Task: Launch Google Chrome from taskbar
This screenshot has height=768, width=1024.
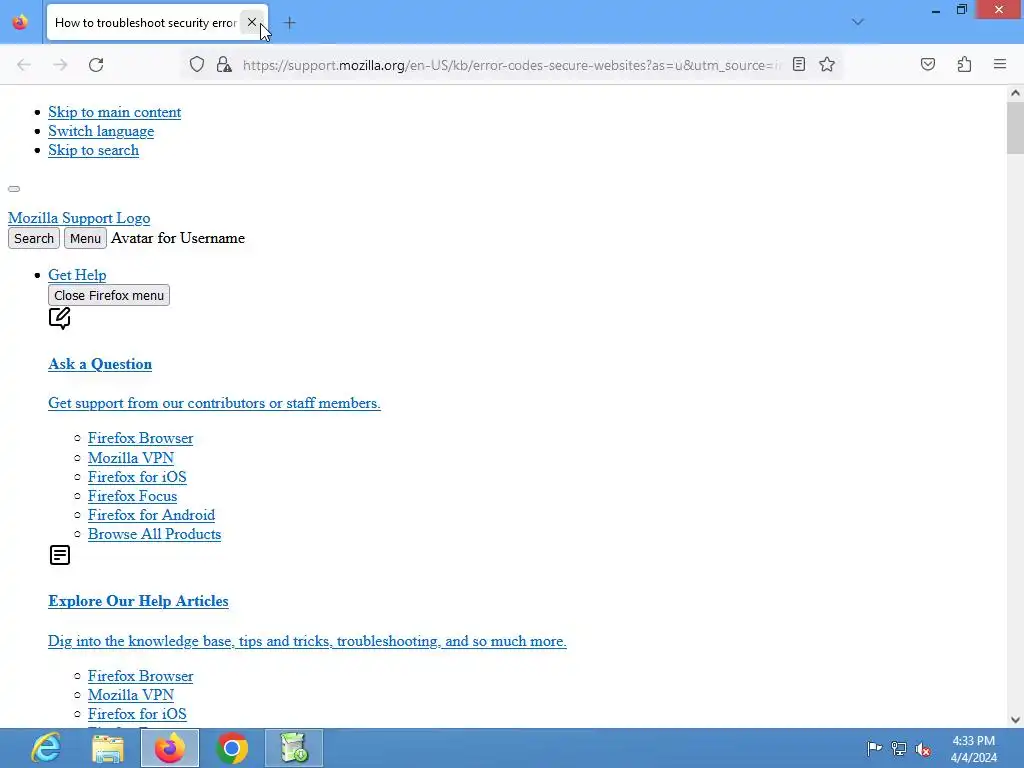Action: click(232, 748)
